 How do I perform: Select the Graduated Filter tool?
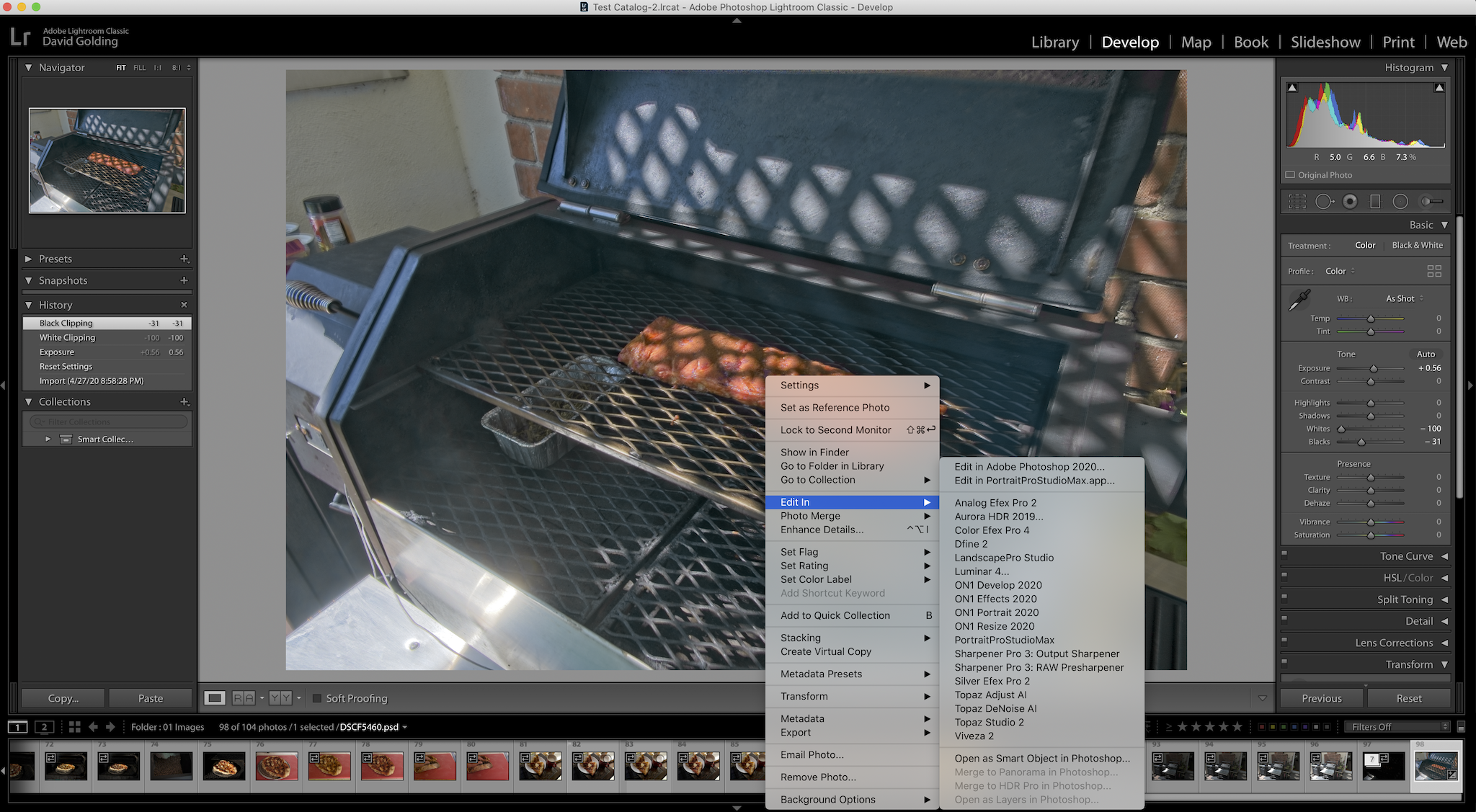tap(1375, 202)
